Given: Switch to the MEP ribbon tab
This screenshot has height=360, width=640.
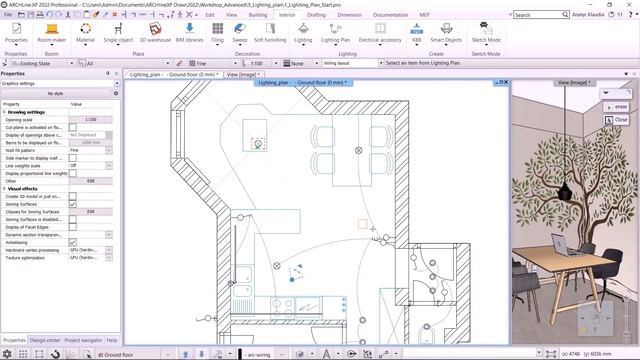Looking at the screenshot, I should [424, 15].
